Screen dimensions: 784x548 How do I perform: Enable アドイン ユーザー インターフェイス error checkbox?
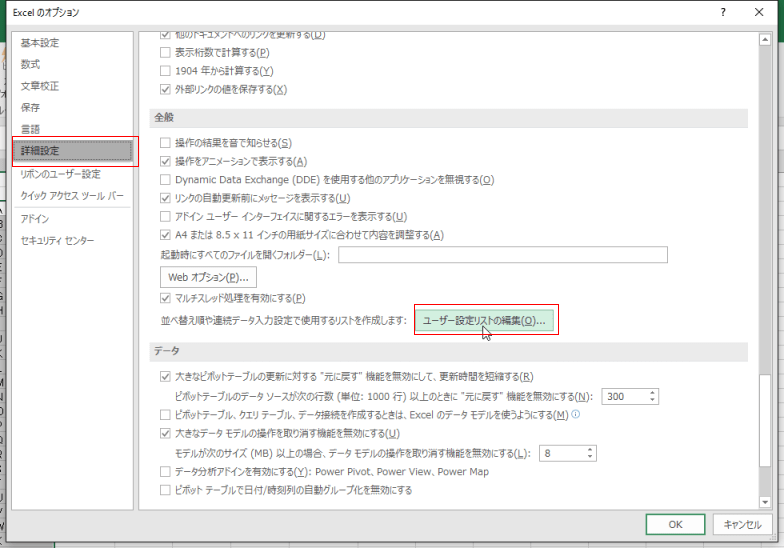(165, 216)
